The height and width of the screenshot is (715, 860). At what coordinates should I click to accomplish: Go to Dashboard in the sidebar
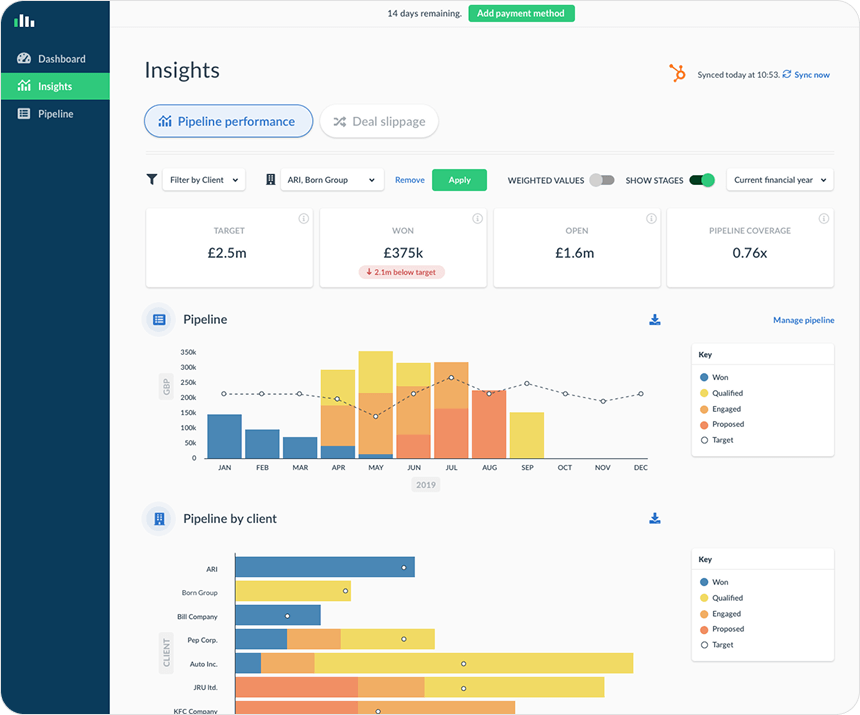tap(61, 59)
